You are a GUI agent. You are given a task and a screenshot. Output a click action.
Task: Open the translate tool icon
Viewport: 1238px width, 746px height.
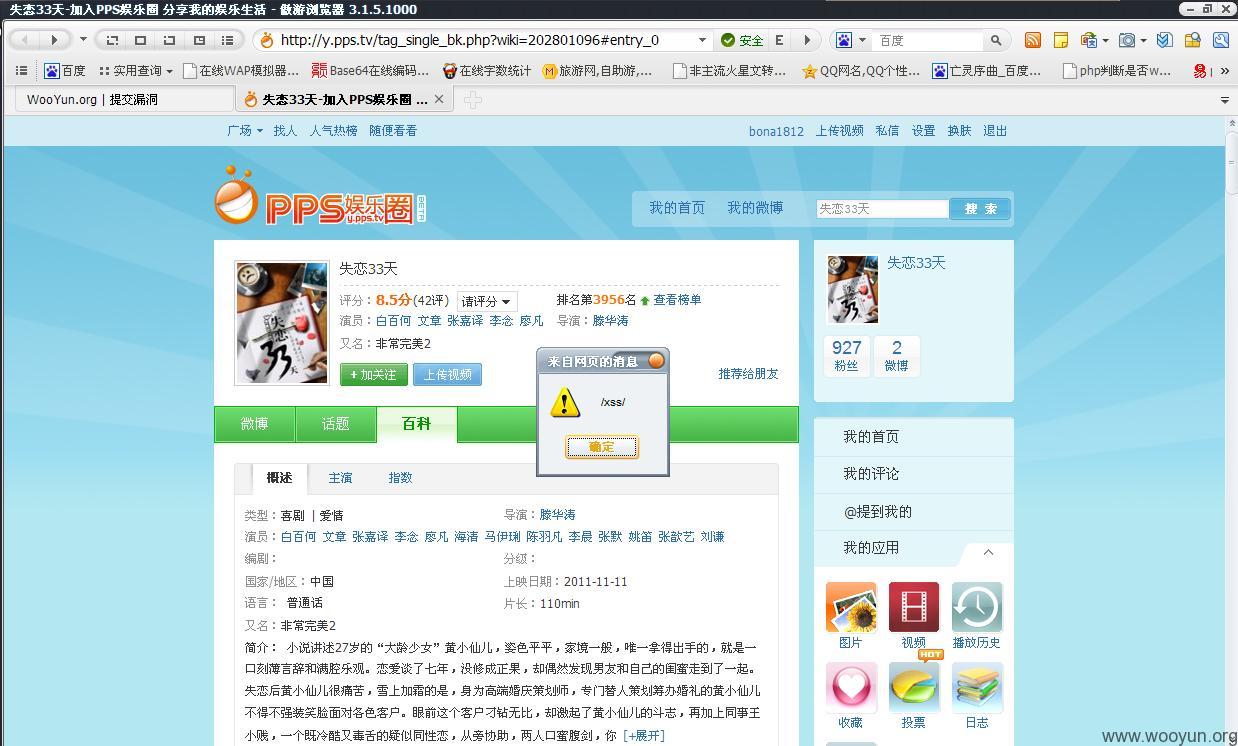point(1088,40)
